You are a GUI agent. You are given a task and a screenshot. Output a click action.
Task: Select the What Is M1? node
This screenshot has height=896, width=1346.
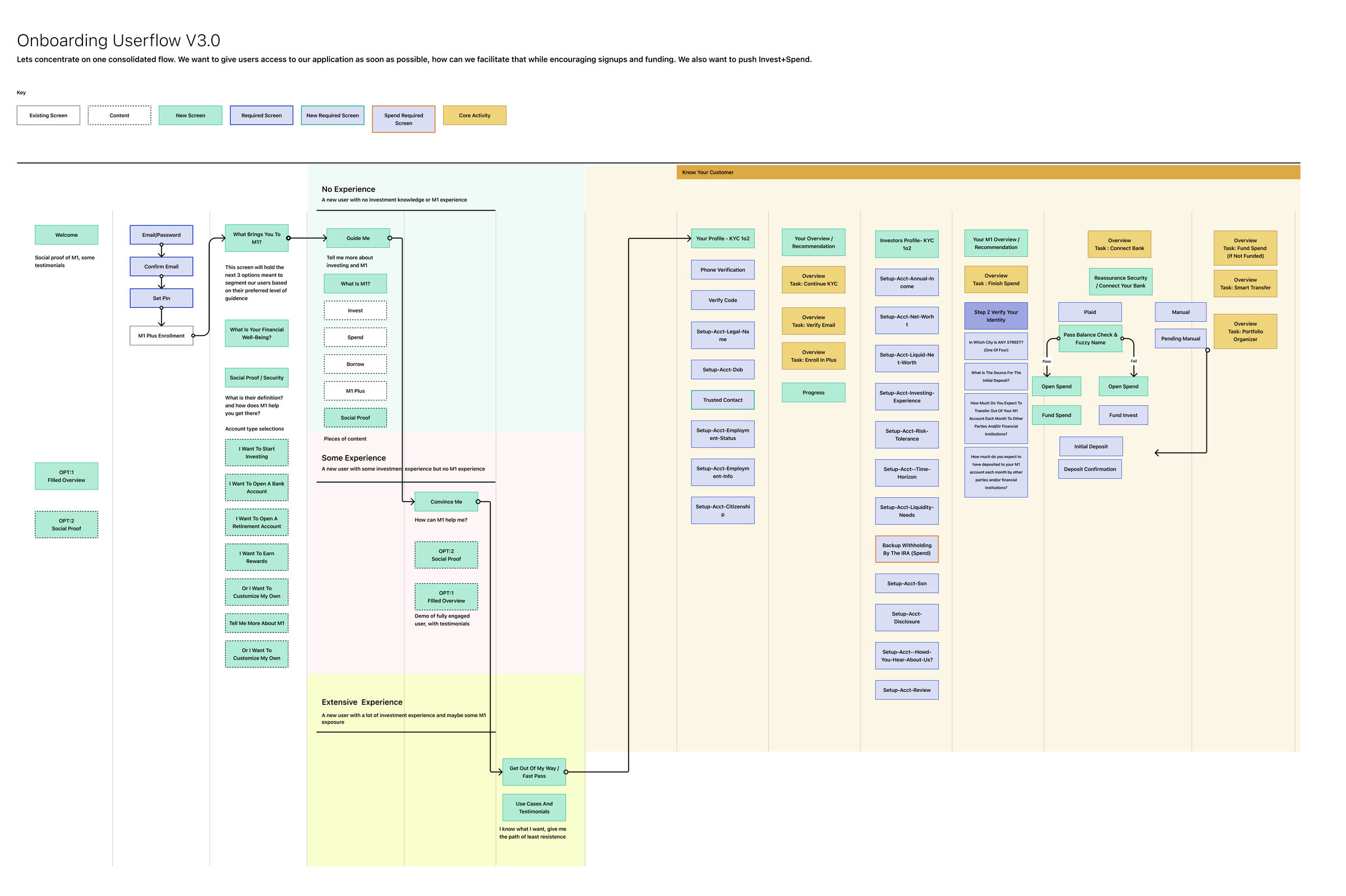click(355, 283)
